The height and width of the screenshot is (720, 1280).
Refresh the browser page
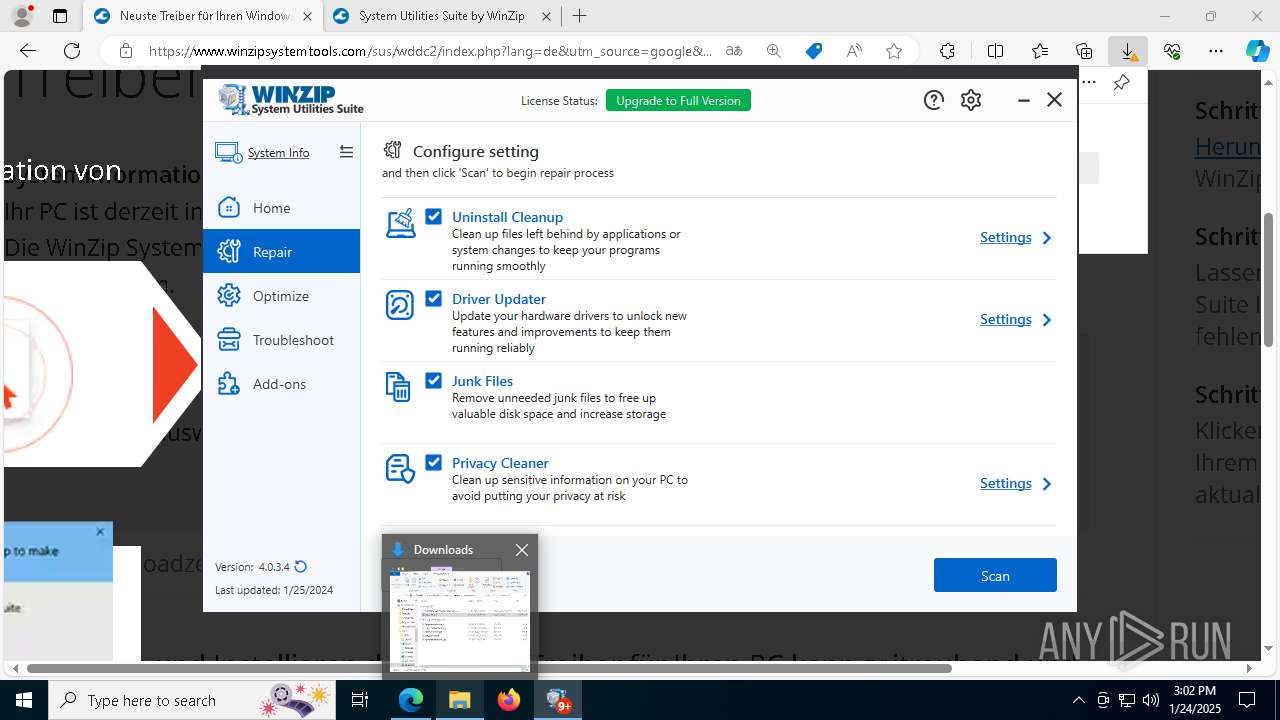[72, 51]
